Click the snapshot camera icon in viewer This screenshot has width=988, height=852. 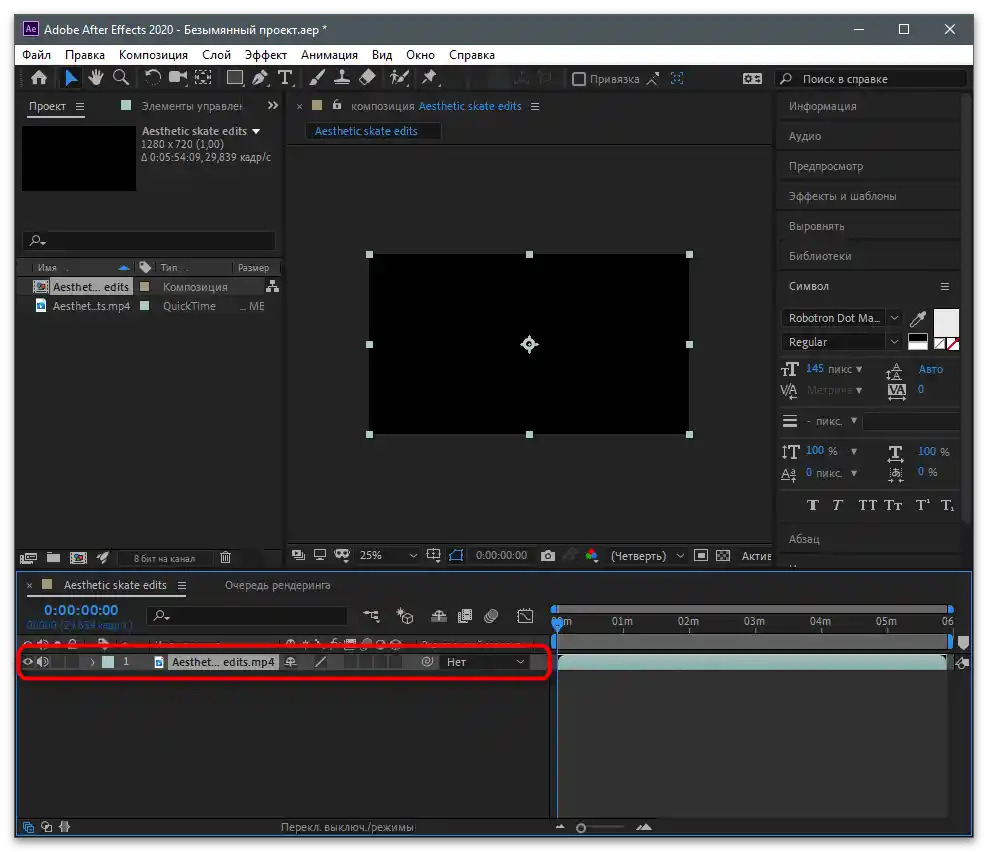click(x=548, y=556)
